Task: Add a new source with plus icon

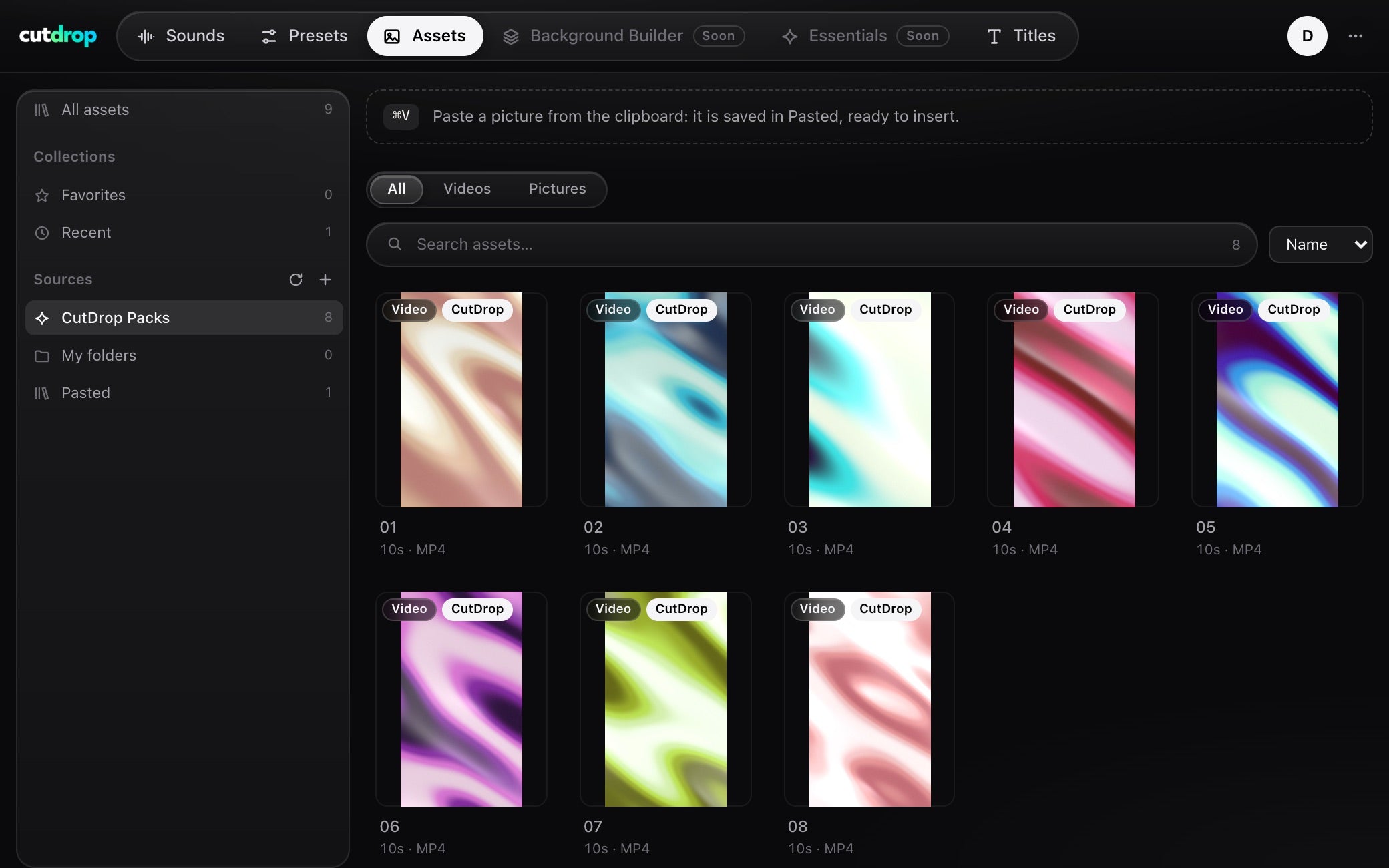Action: [325, 280]
